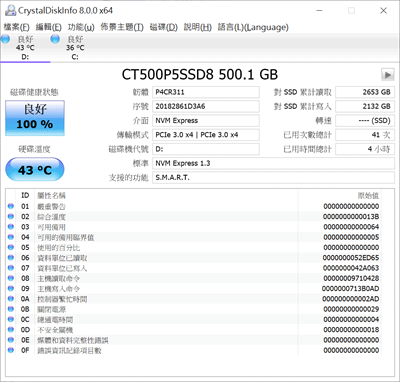This screenshot has height=382, width=400.
Task: Click the power-on hours value 4 小時
Action: (365, 149)
